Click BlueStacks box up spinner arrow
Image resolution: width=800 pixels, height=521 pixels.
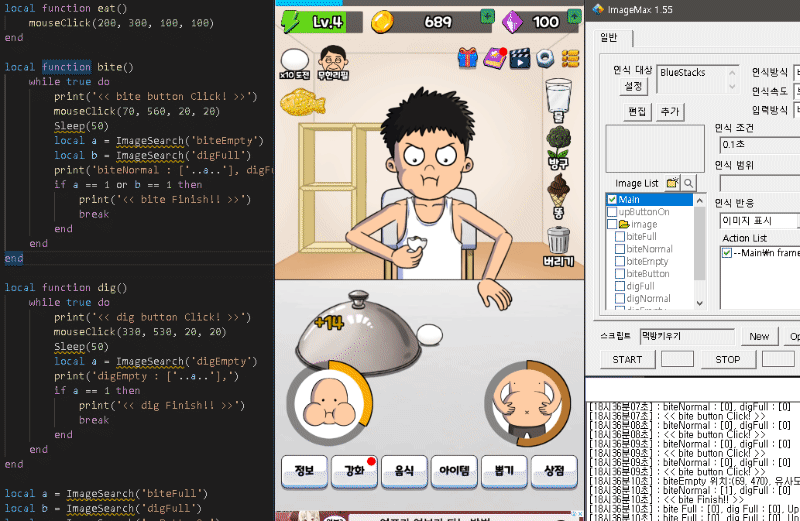[x=732, y=73]
